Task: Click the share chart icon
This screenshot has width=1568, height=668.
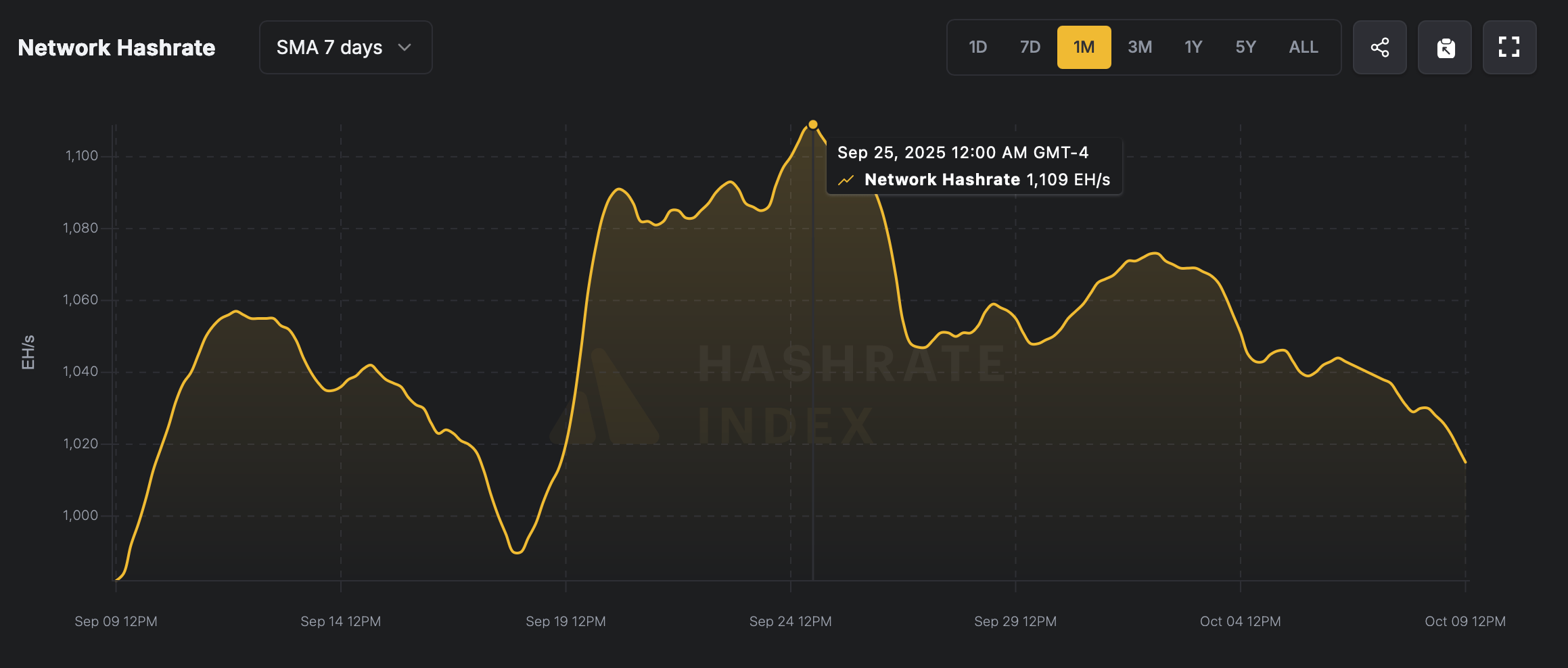Action: click(1379, 47)
